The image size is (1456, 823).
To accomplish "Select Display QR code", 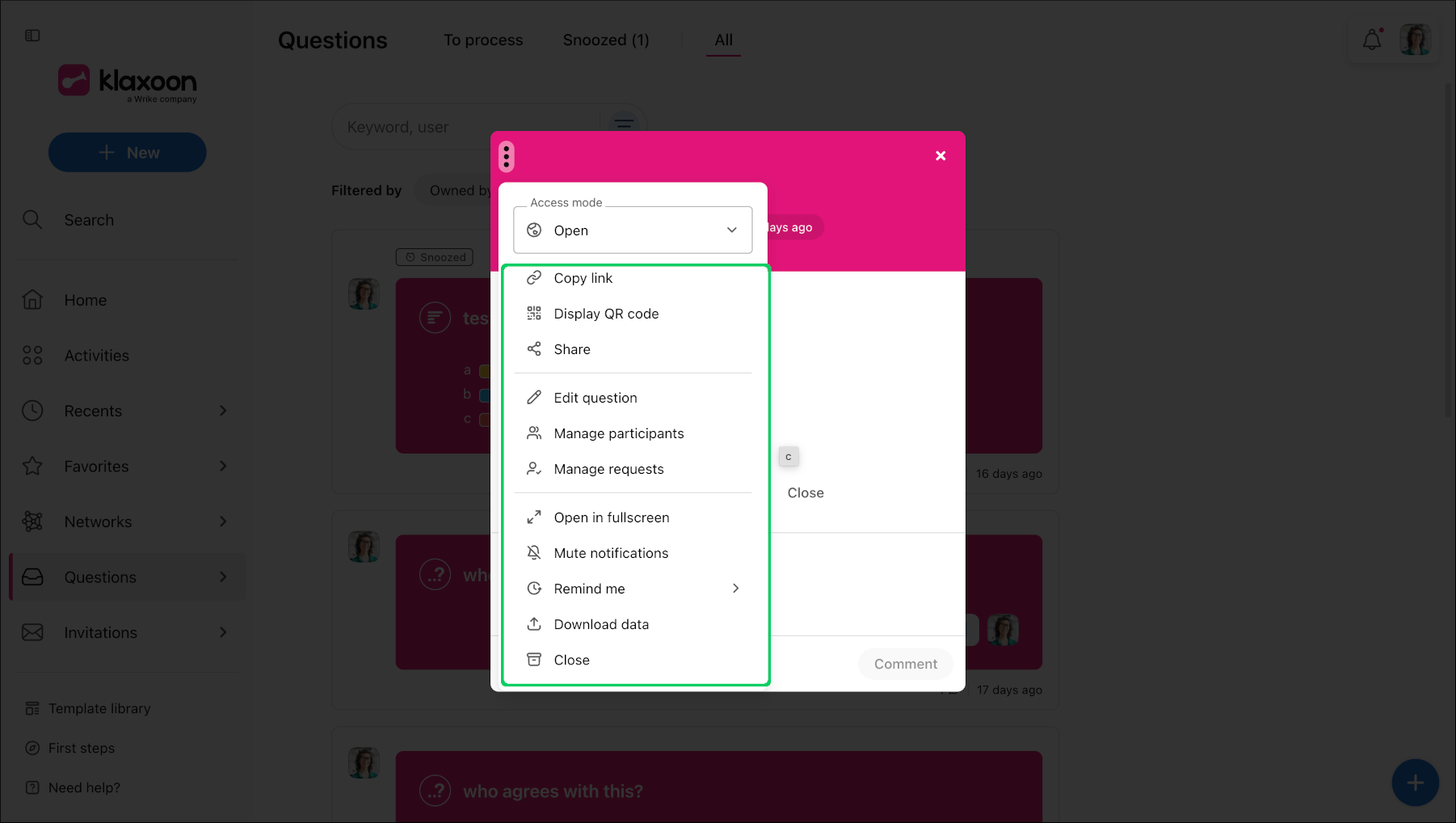I will coord(633,314).
